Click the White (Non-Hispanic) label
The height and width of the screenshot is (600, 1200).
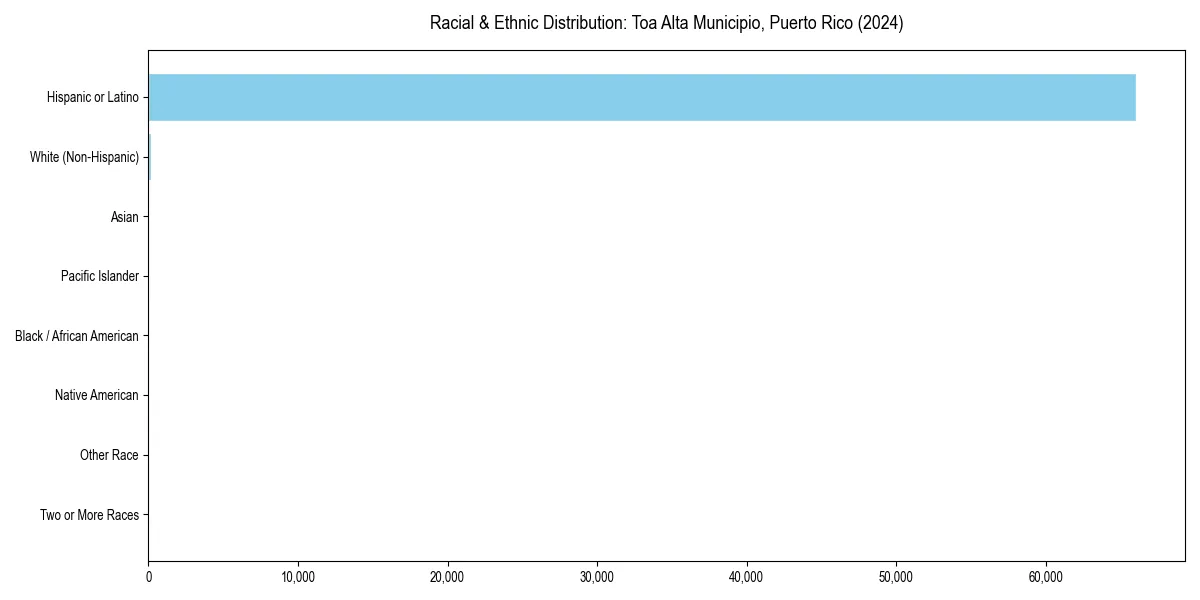click(x=85, y=157)
